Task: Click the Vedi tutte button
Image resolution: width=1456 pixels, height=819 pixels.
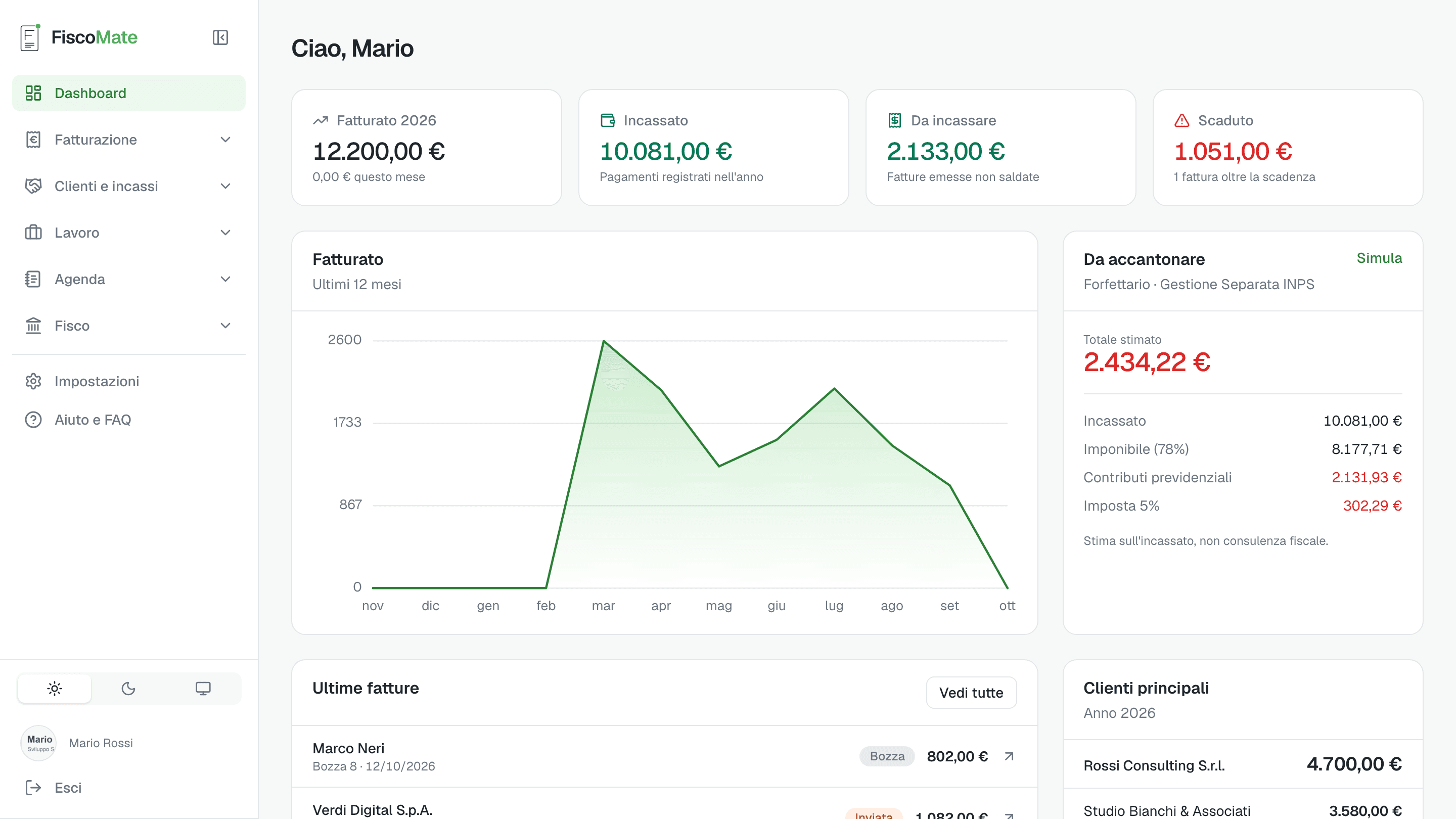Action: [x=971, y=693]
